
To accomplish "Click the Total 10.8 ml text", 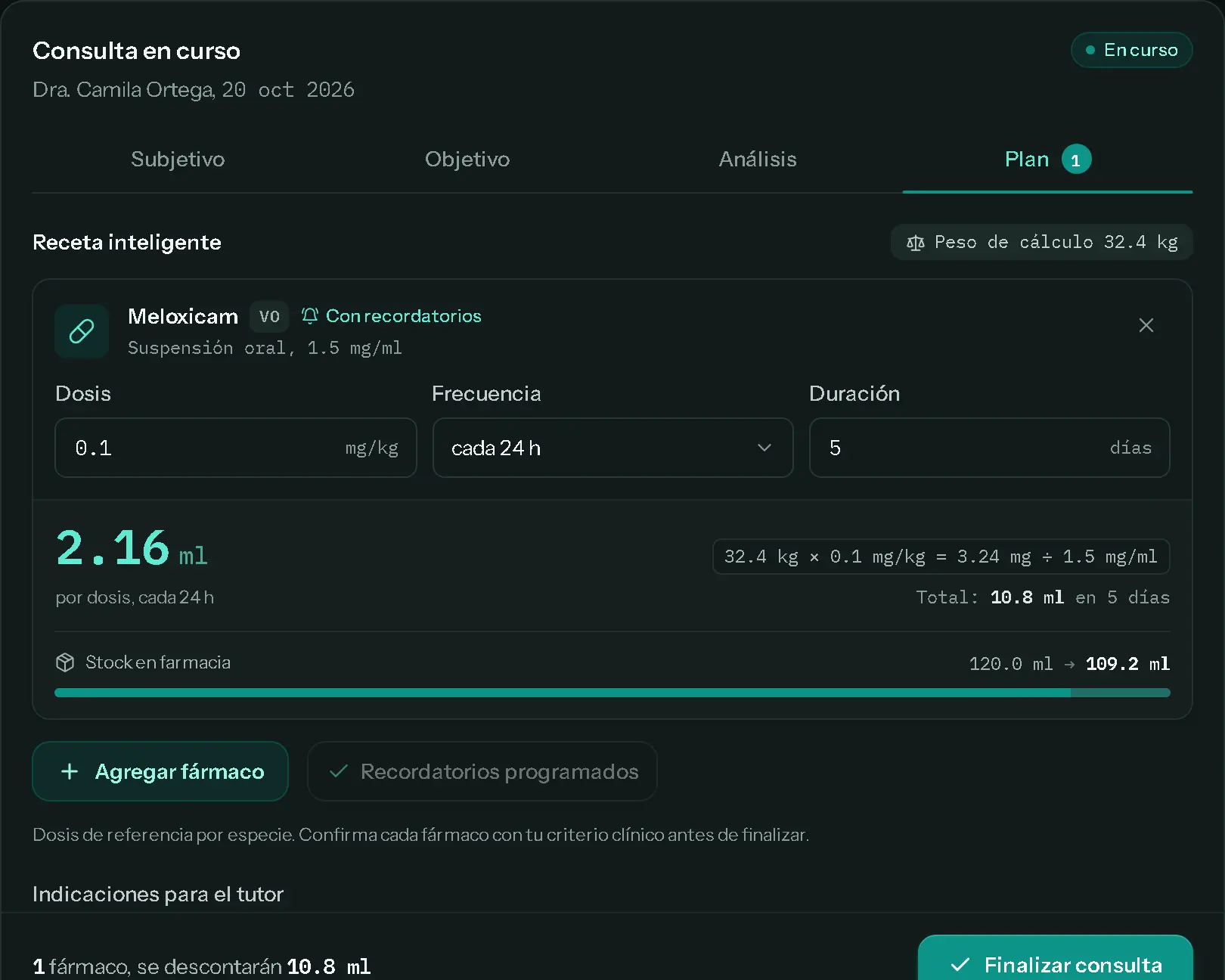I will point(1043,597).
